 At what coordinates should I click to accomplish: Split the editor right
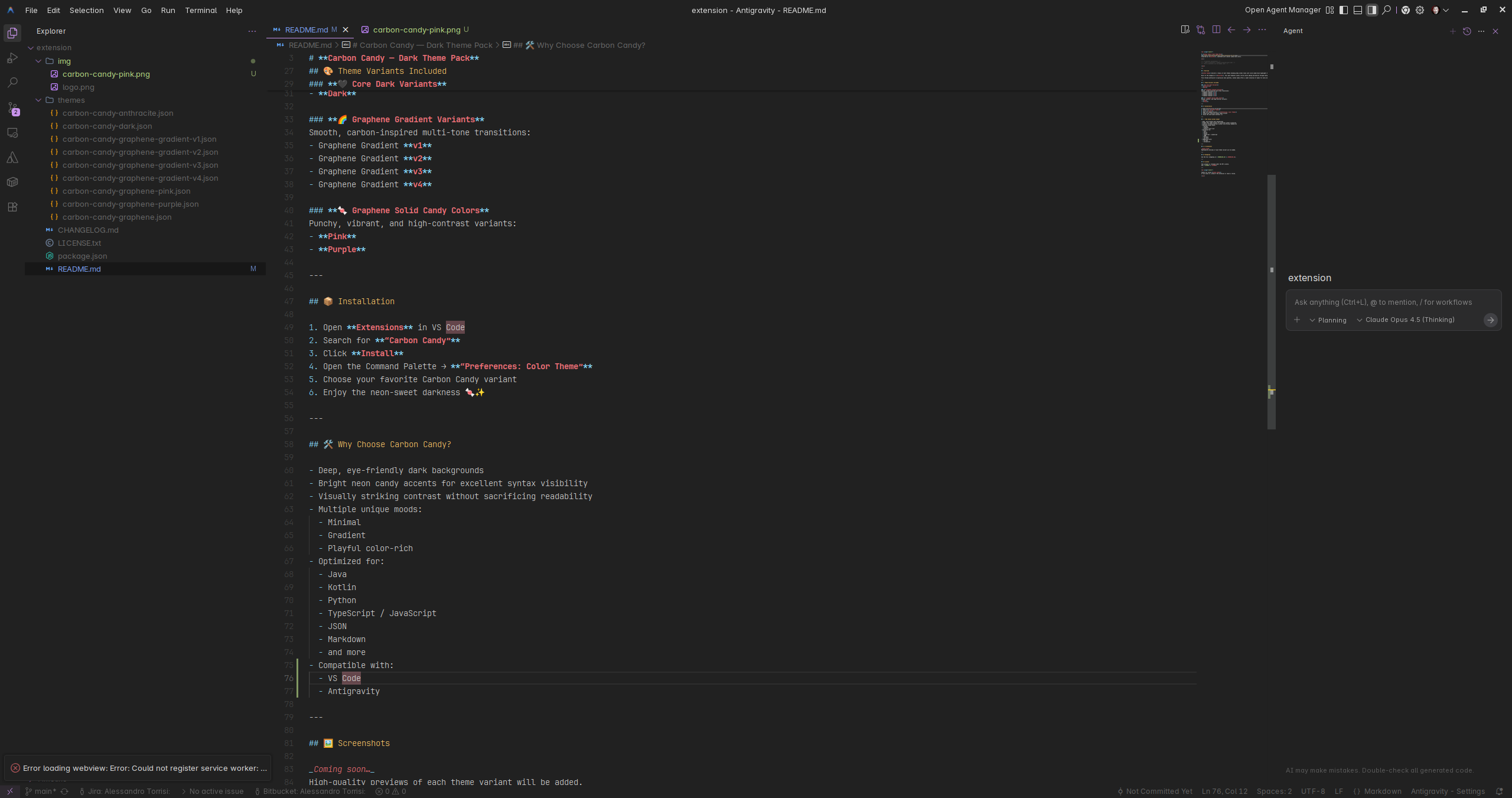(x=1216, y=30)
